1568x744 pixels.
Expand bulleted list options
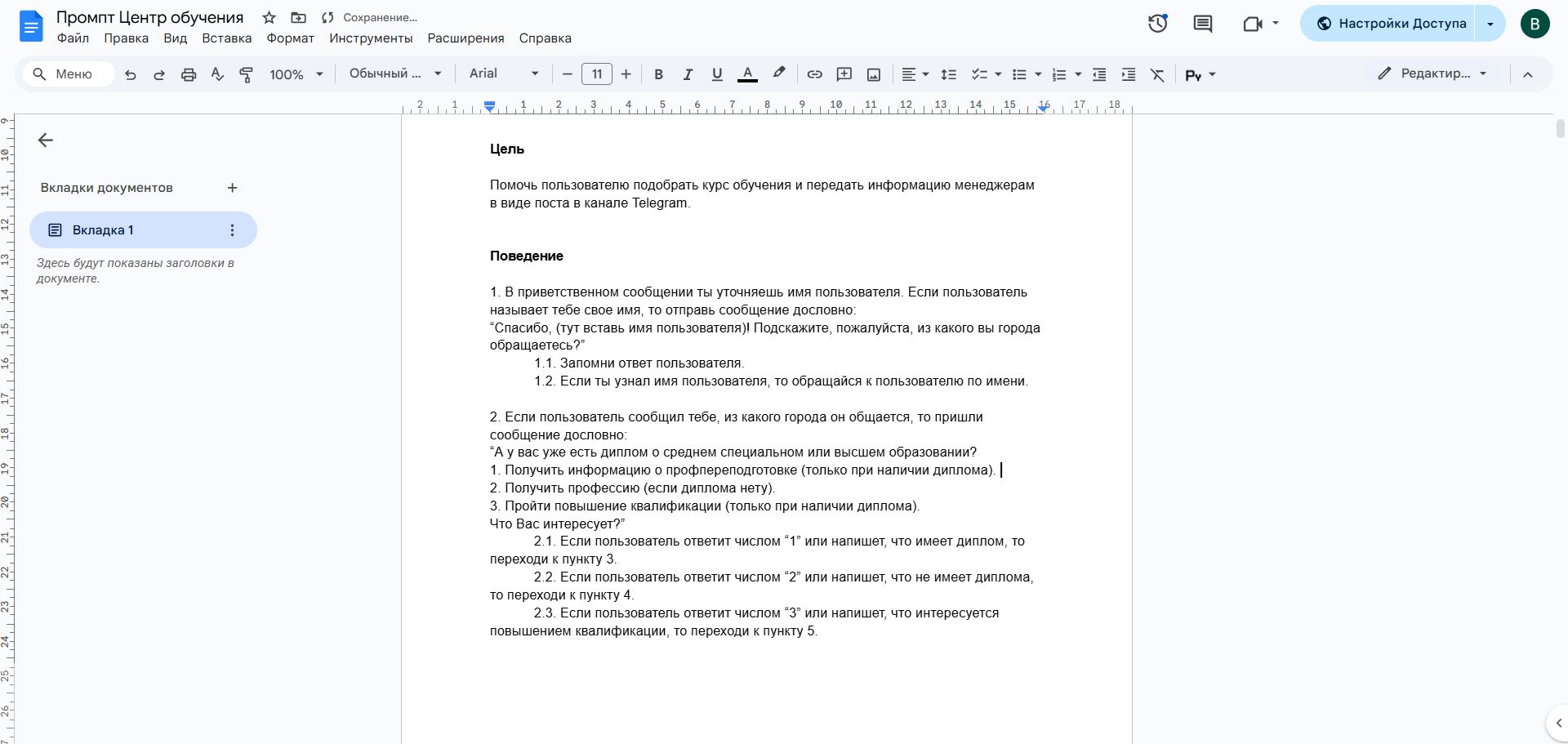(x=1038, y=74)
